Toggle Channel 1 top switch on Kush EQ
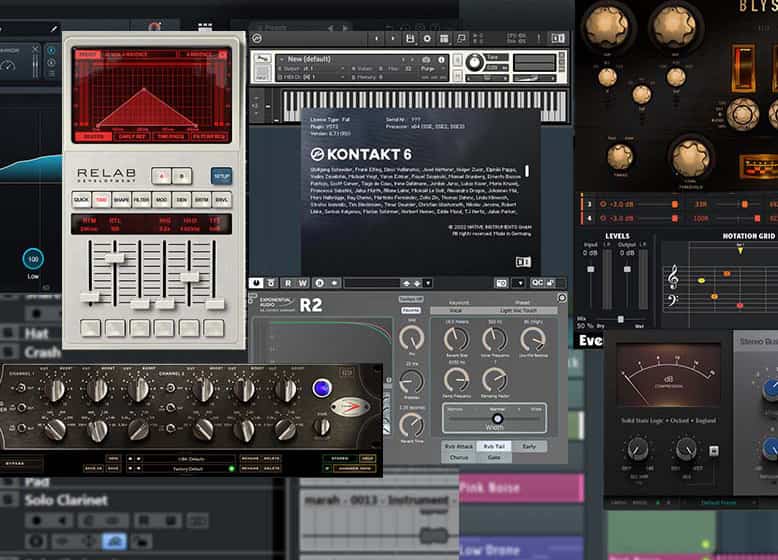The image size is (778, 560). (20, 387)
